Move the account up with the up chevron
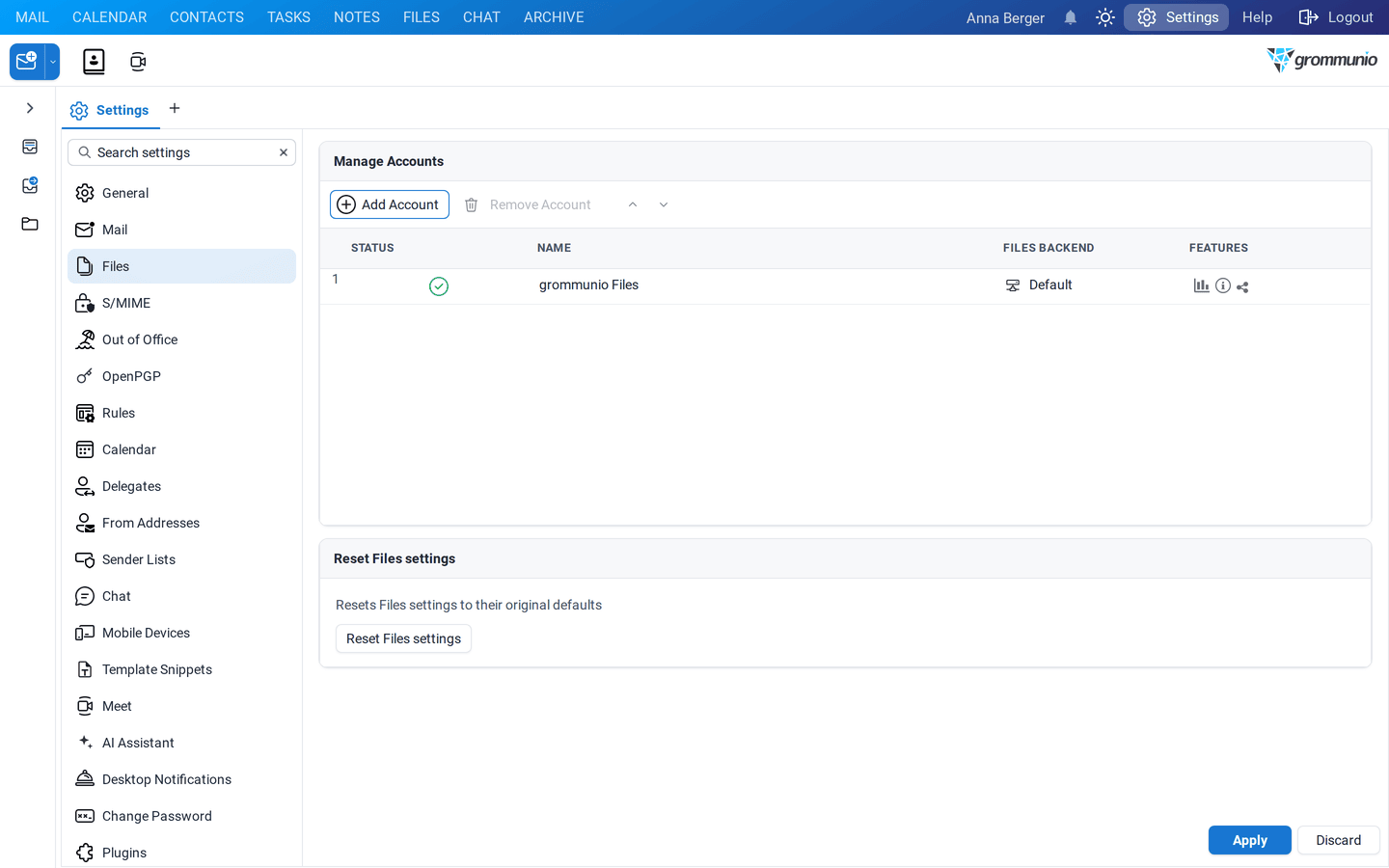The height and width of the screenshot is (868, 1389). 633,204
